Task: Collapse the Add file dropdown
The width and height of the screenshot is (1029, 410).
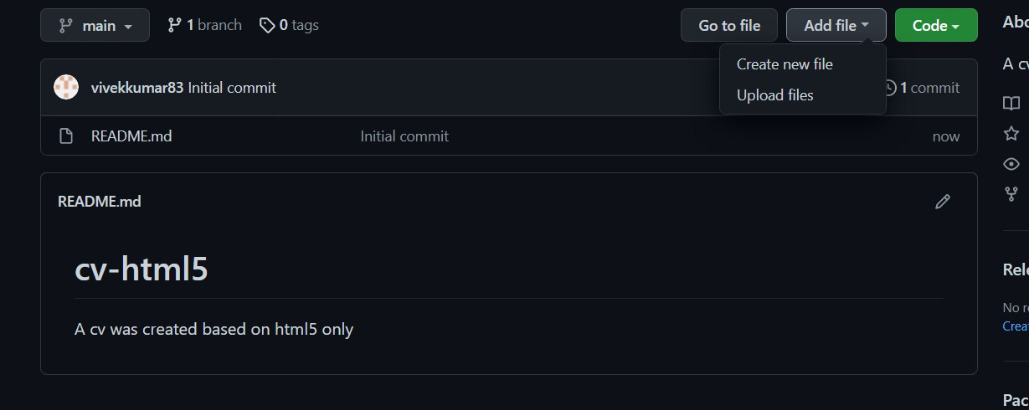Action: [836, 26]
